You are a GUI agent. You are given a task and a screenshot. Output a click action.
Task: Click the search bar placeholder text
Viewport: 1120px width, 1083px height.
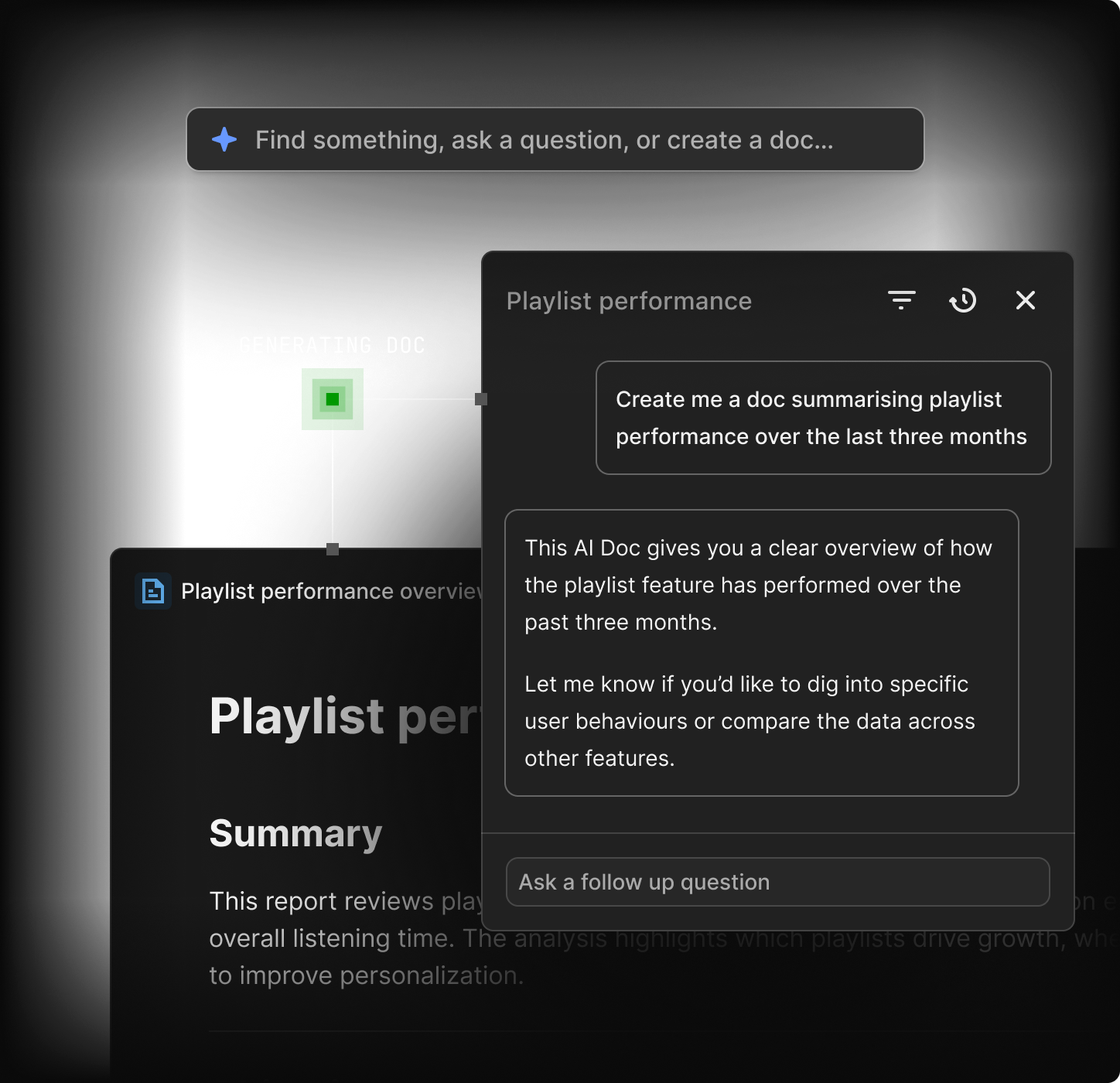544,140
